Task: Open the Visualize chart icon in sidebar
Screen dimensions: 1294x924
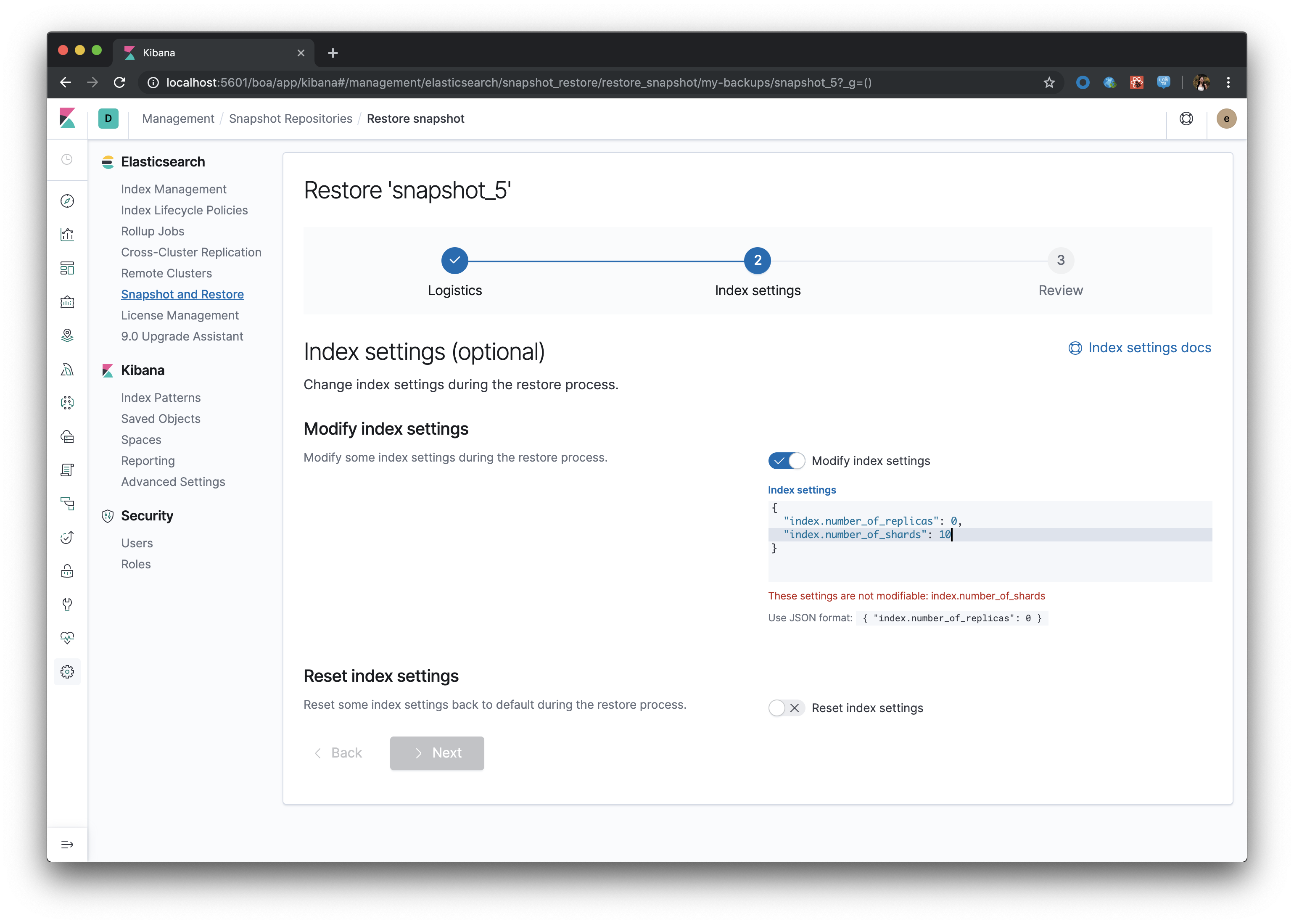Action: (x=67, y=235)
